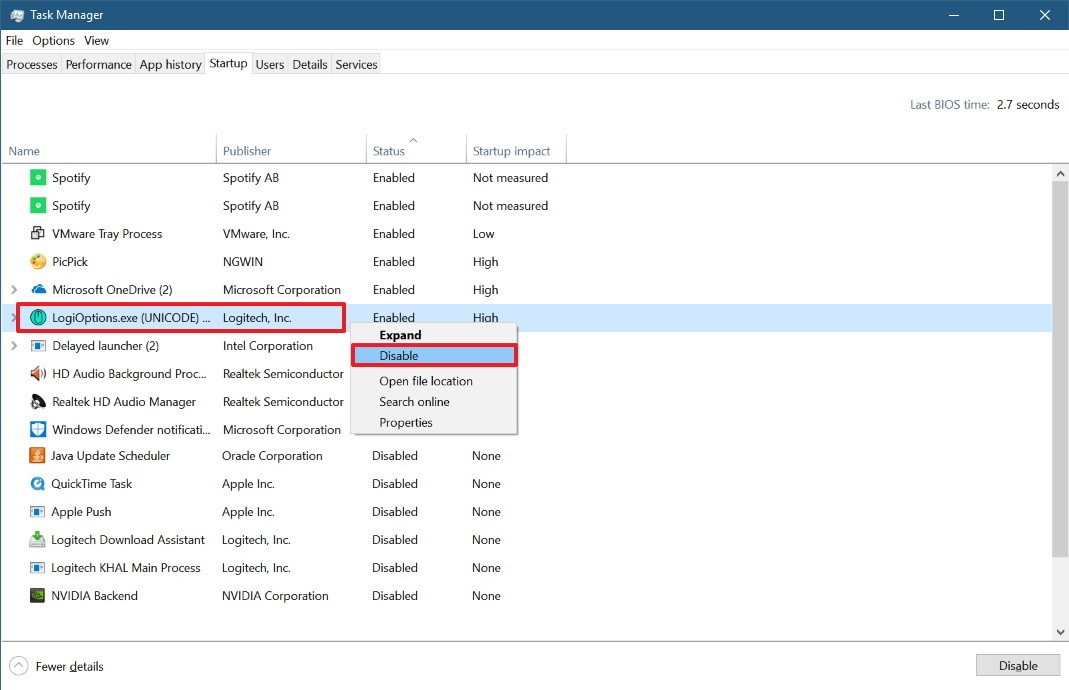Click the QuickTime Task icon

point(38,484)
